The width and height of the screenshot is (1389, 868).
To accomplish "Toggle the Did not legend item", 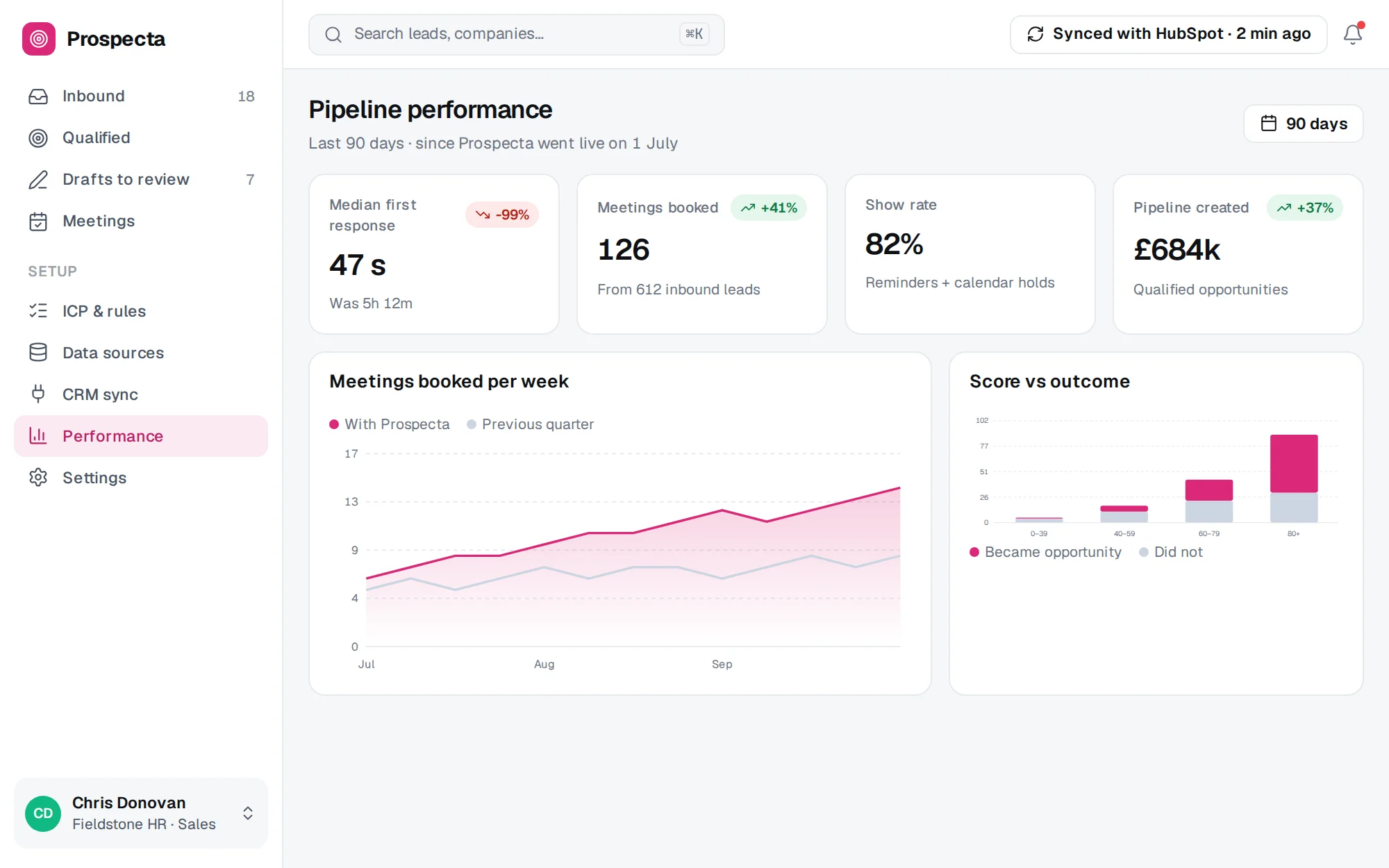I will (1171, 552).
